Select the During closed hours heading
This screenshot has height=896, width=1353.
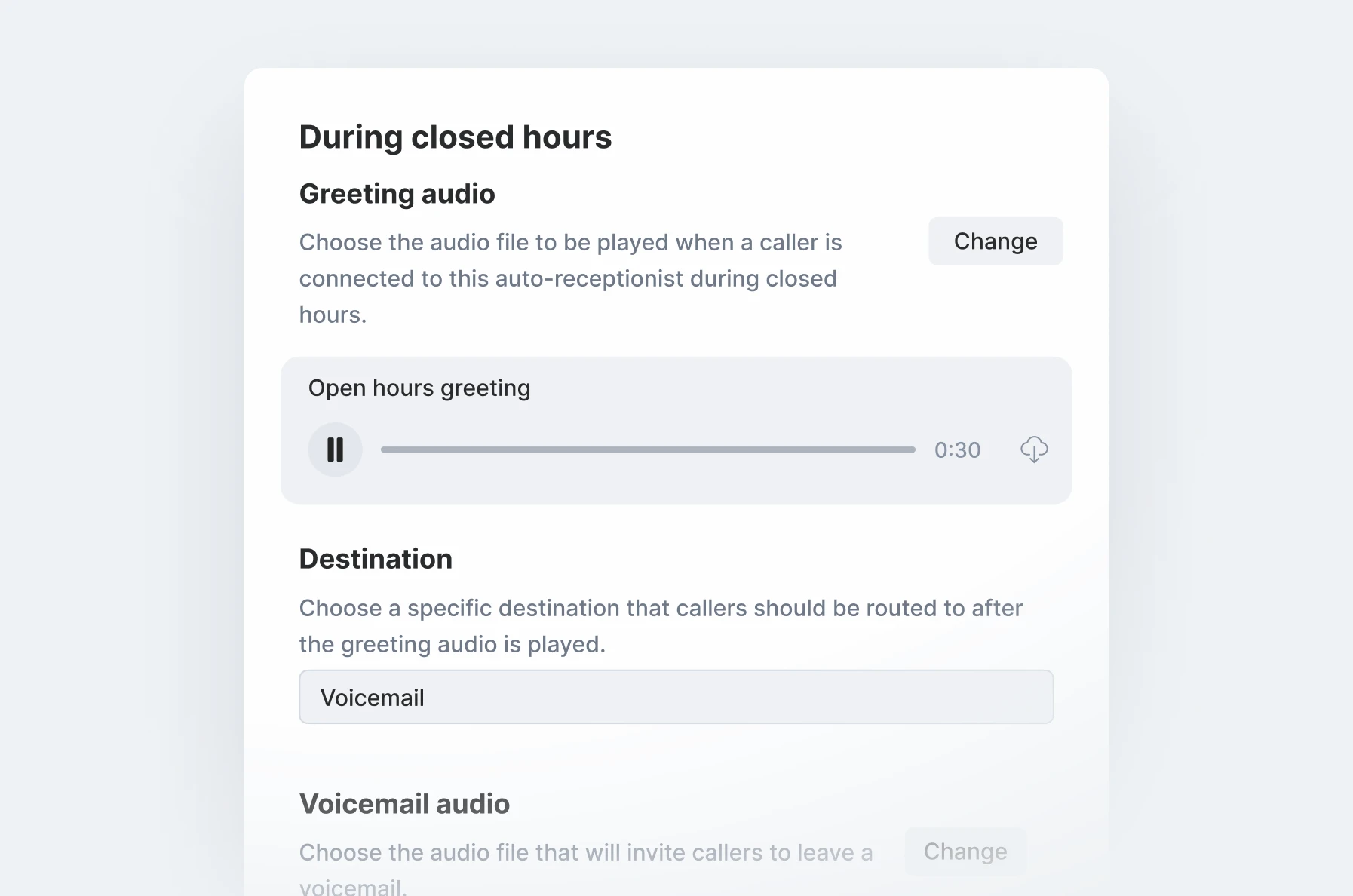[x=455, y=137]
